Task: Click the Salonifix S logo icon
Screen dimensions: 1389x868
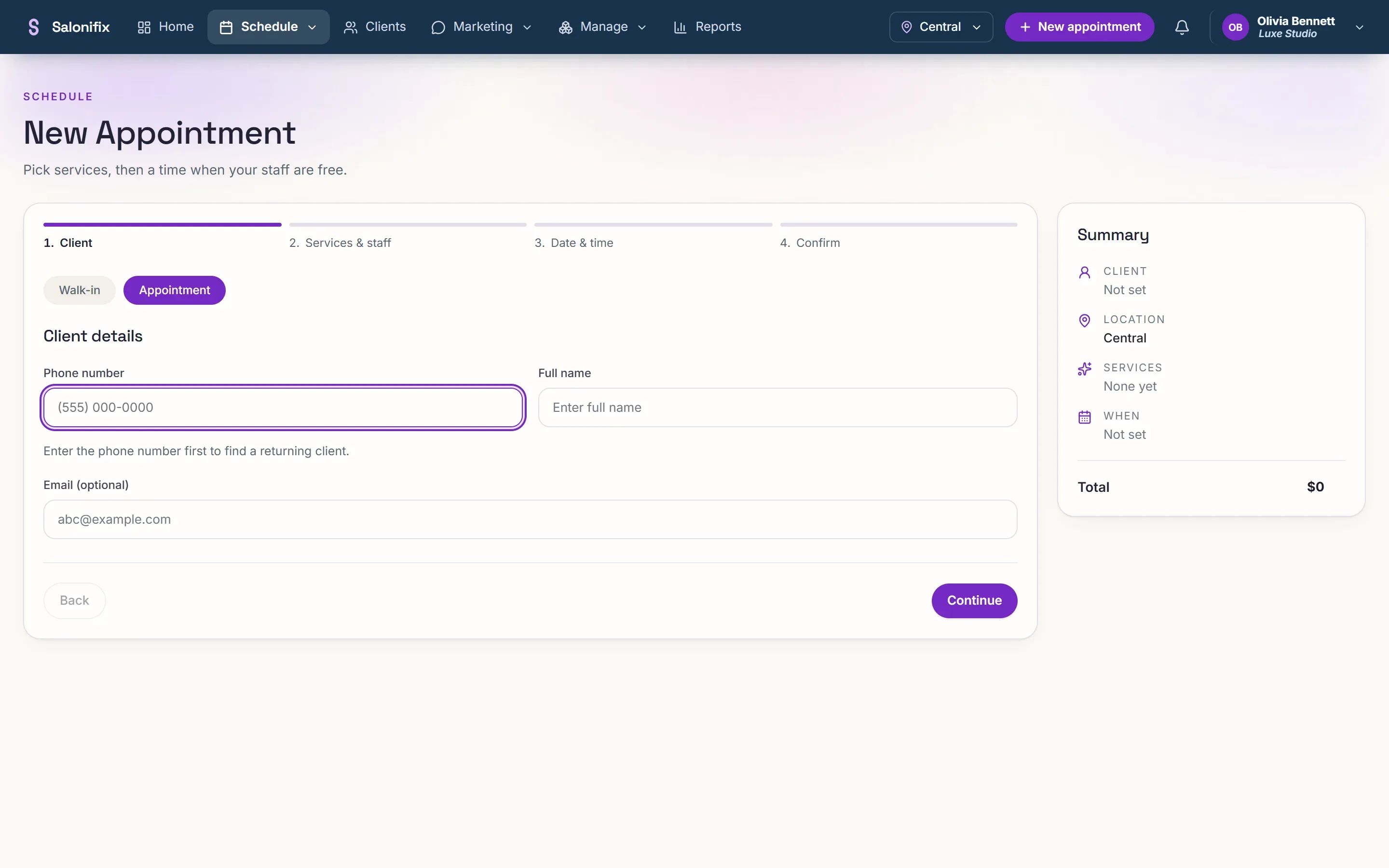Action: [x=34, y=27]
